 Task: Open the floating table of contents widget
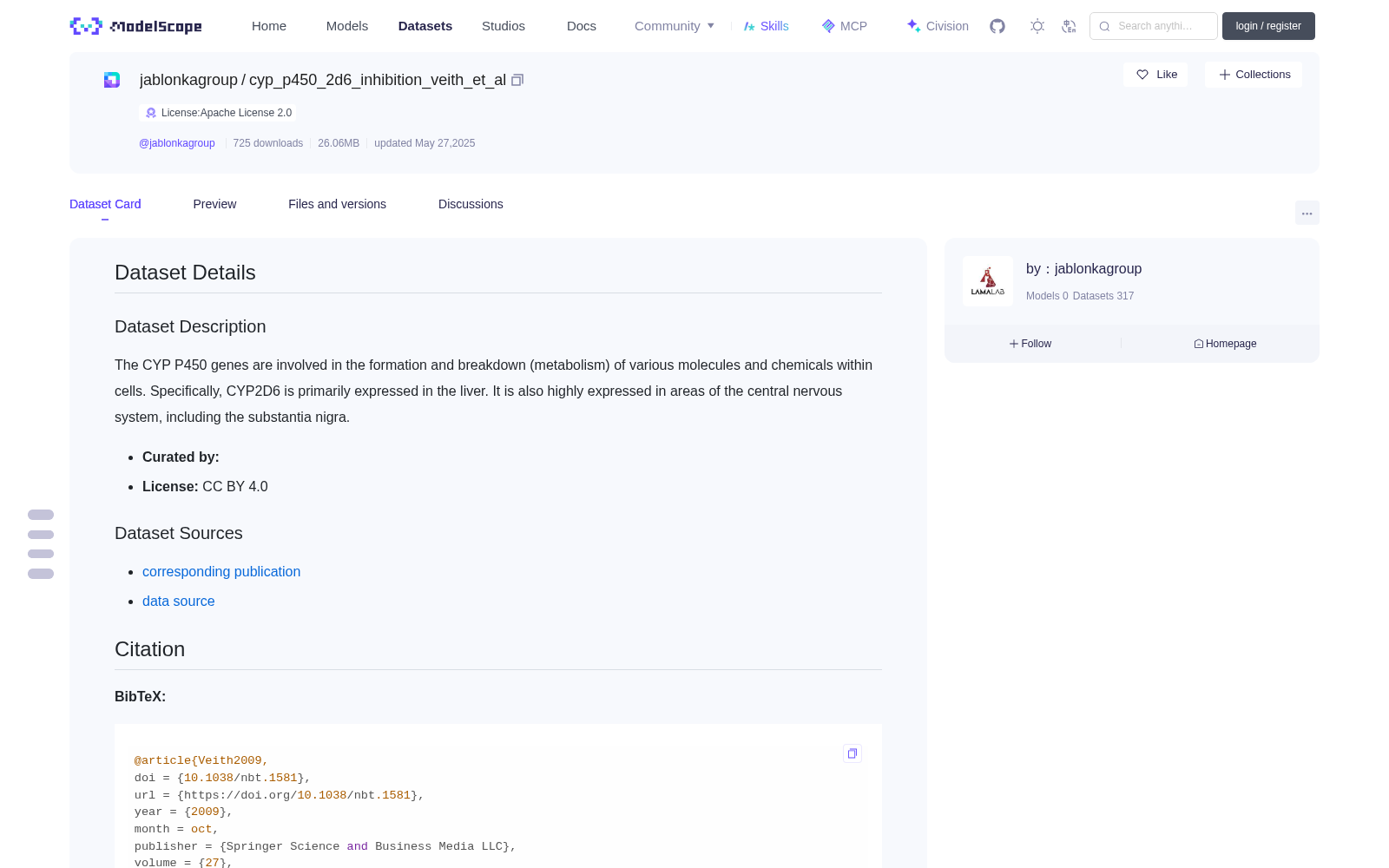pos(41,544)
